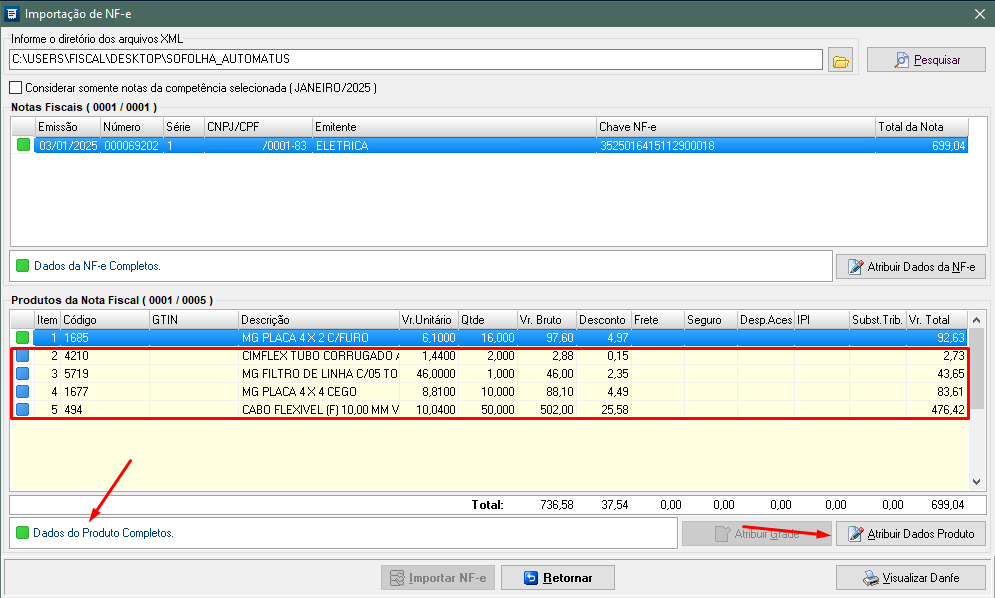The height and width of the screenshot is (598, 995).
Task: Sort the products by Vr. Total column header
Action: point(938,319)
